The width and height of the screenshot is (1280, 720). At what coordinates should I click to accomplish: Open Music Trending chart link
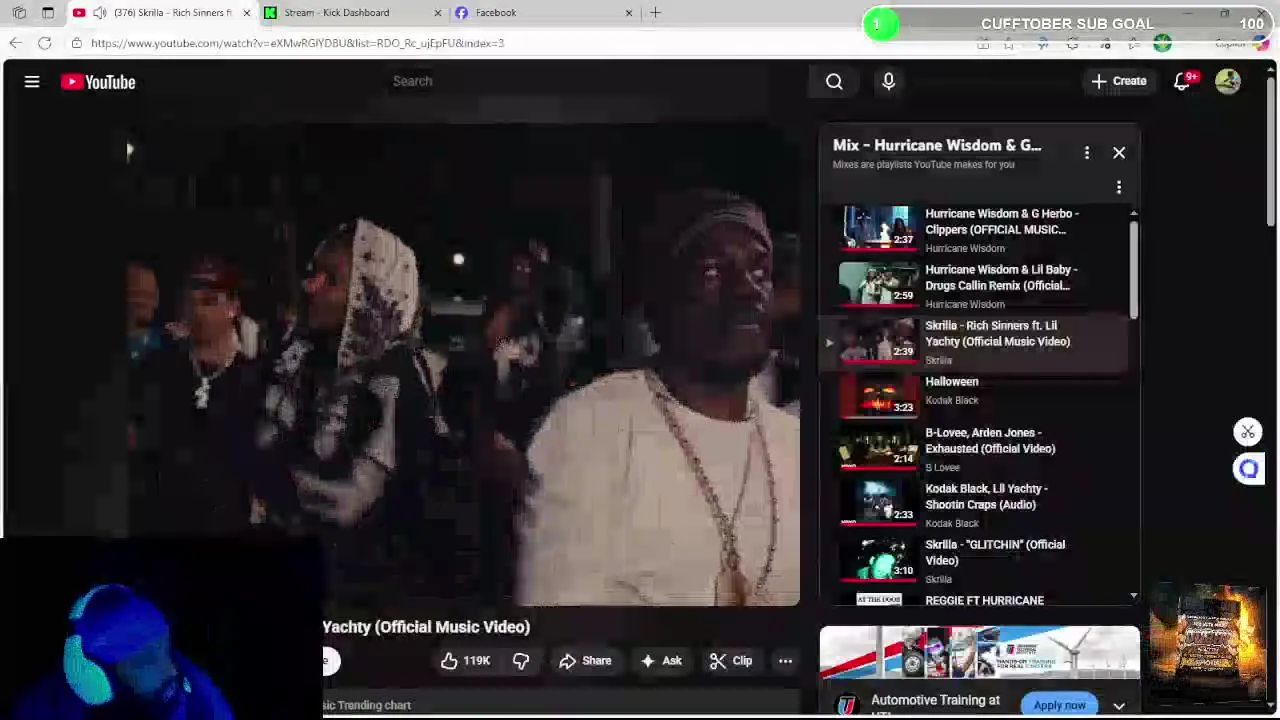368,705
